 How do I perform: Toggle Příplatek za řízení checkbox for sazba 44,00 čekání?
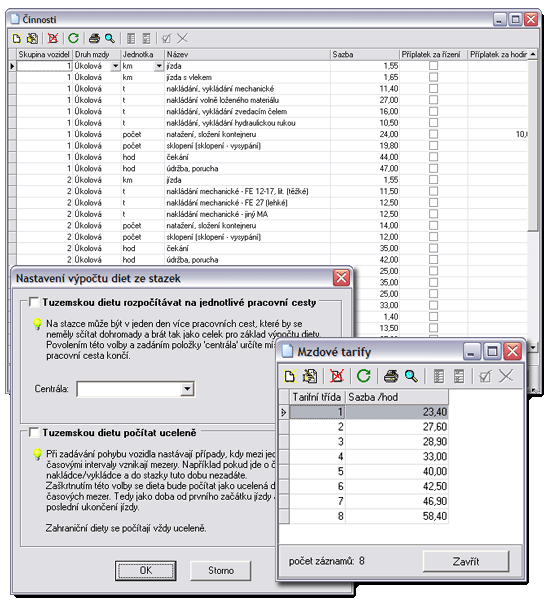point(433,157)
